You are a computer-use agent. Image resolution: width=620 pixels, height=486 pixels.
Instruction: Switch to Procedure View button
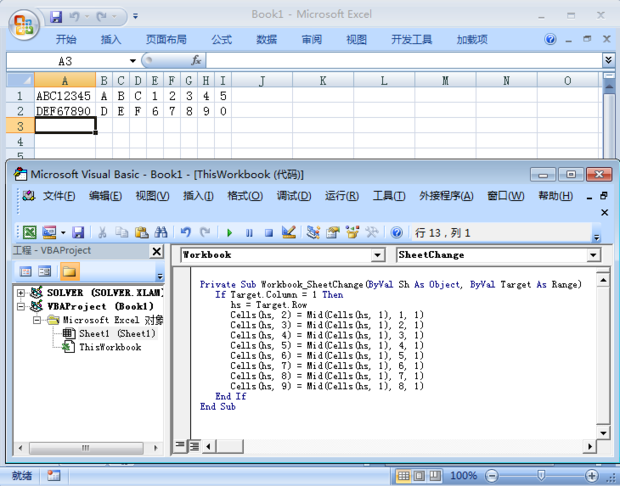click(180, 446)
